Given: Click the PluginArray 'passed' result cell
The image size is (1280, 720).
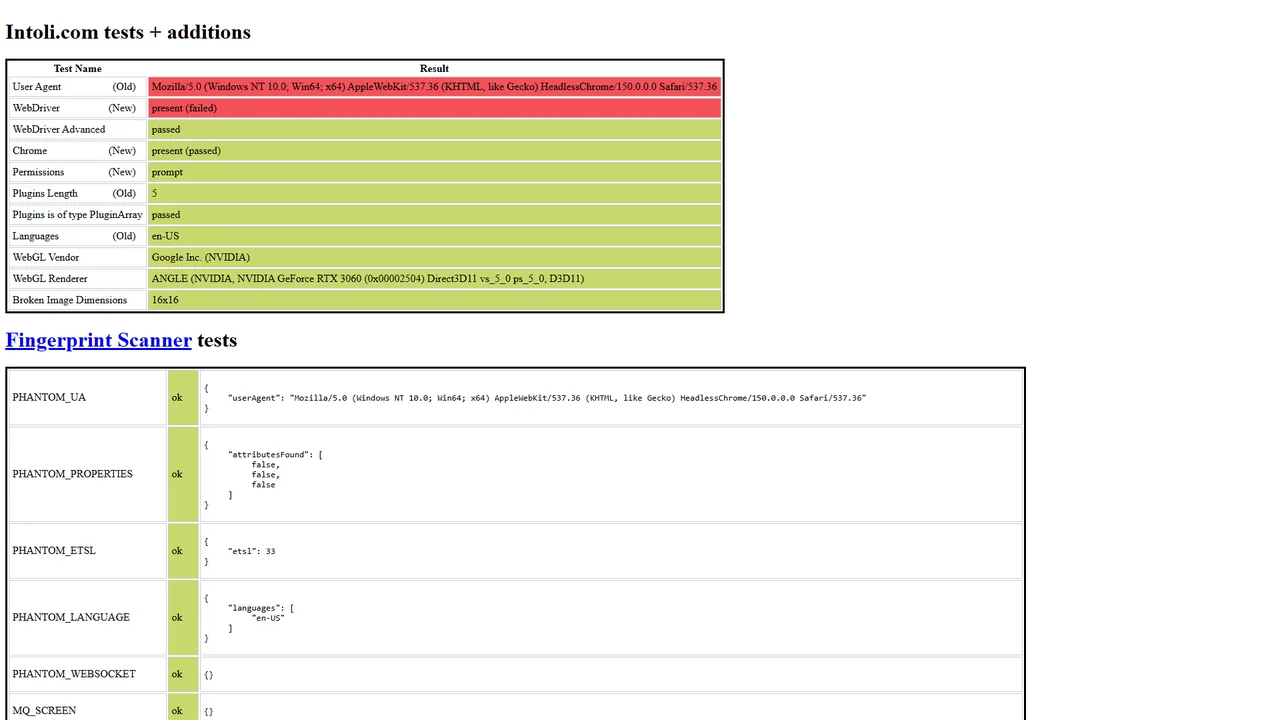Looking at the screenshot, I should [434, 215].
